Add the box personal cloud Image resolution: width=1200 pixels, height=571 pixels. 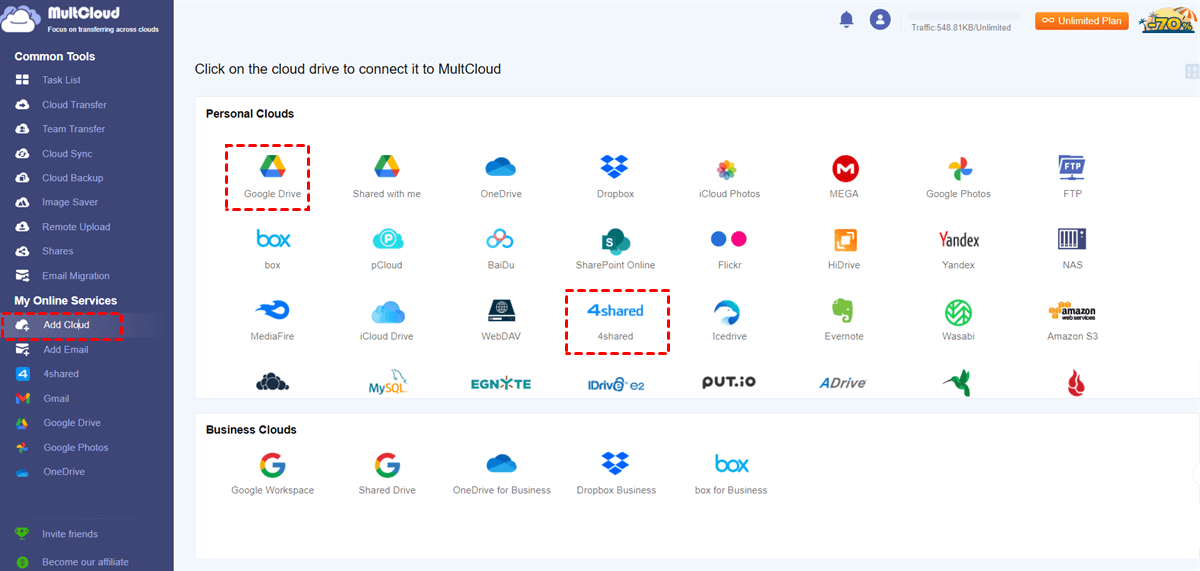[x=272, y=249]
